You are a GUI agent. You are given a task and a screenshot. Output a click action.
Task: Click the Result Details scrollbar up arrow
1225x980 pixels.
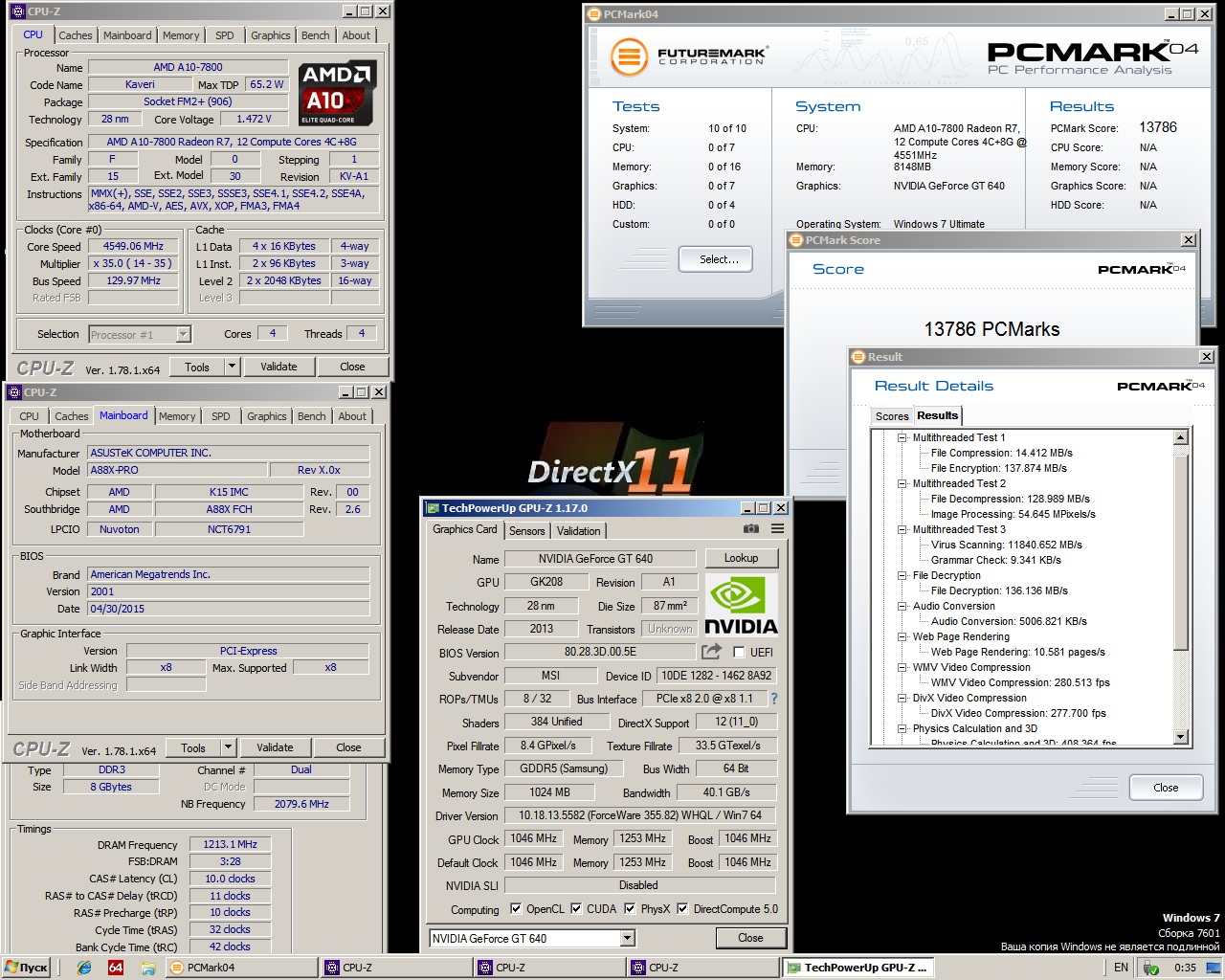pos(1181,438)
